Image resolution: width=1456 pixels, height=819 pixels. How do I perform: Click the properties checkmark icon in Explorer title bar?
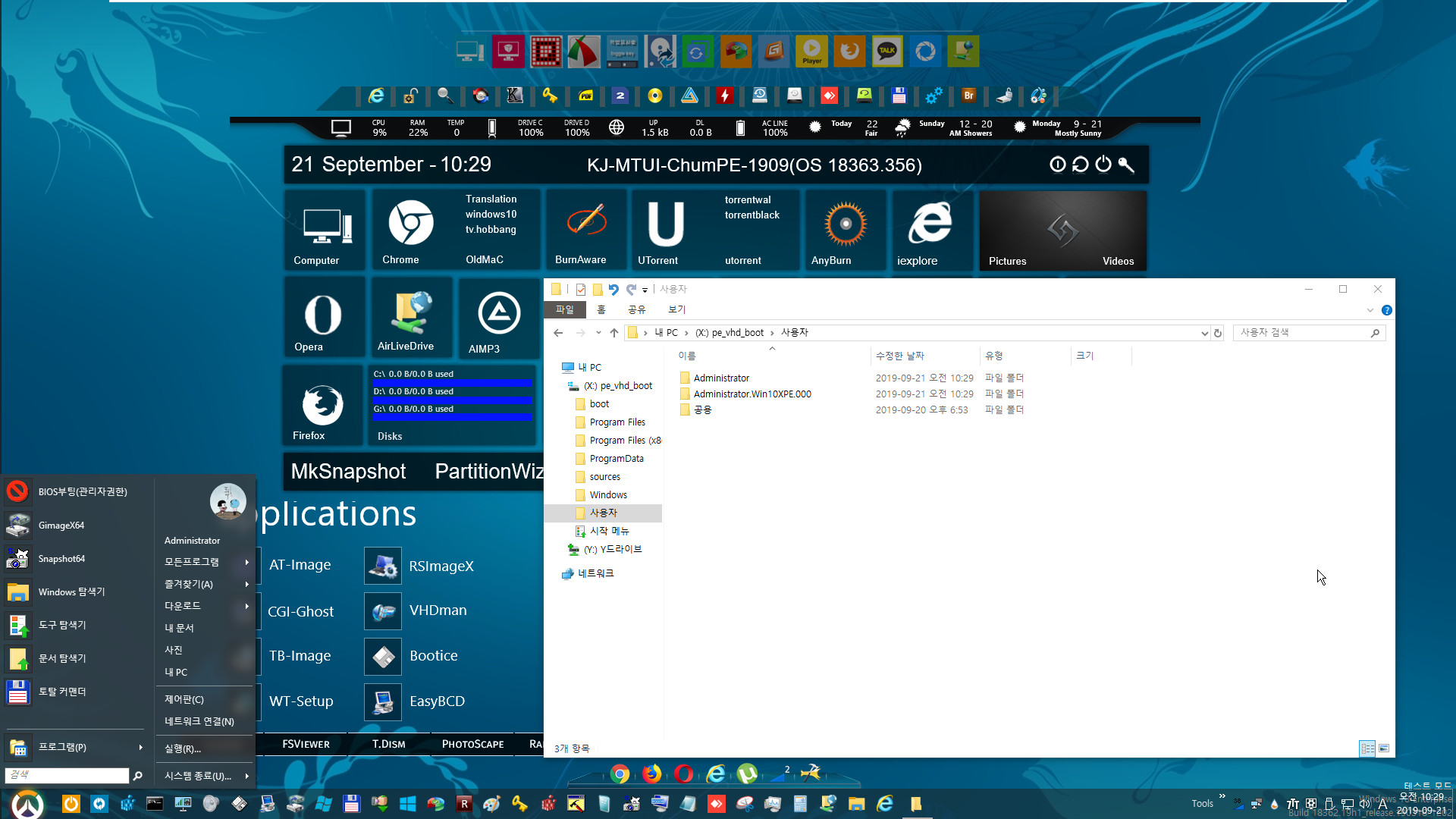coord(581,289)
